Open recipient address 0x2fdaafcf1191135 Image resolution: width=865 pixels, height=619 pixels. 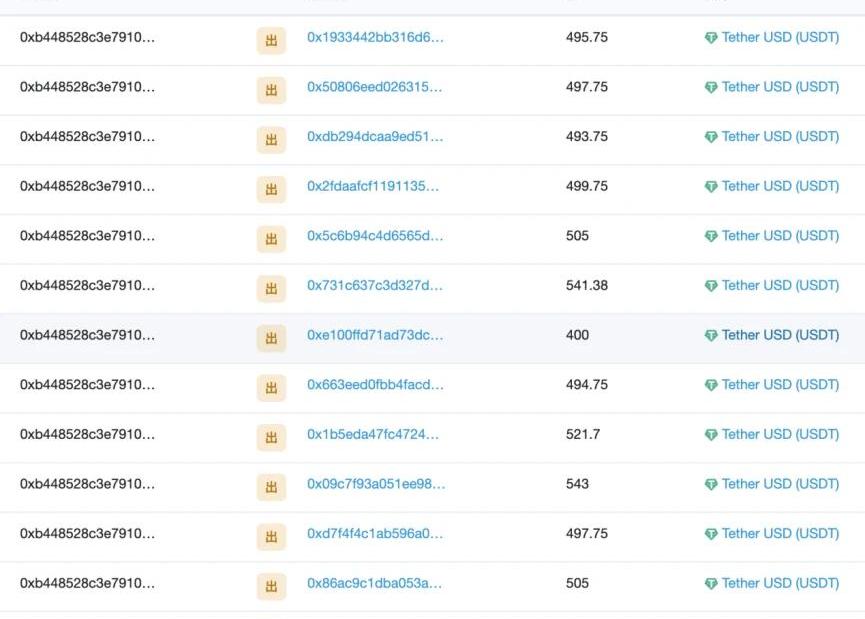point(372,186)
